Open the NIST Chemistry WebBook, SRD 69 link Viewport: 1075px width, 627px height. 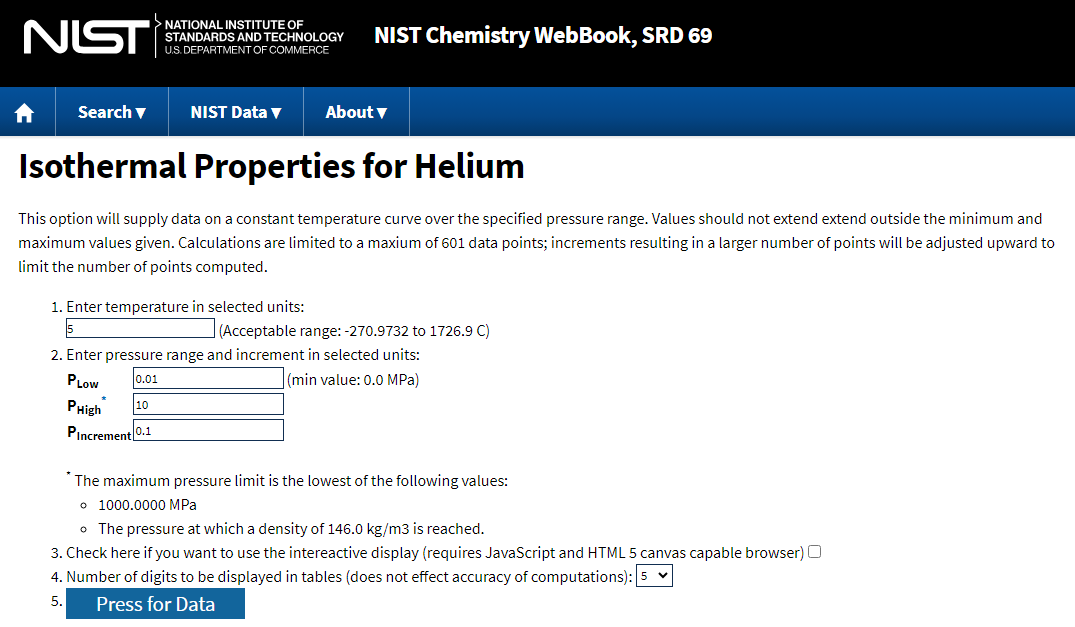pos(543,36)
